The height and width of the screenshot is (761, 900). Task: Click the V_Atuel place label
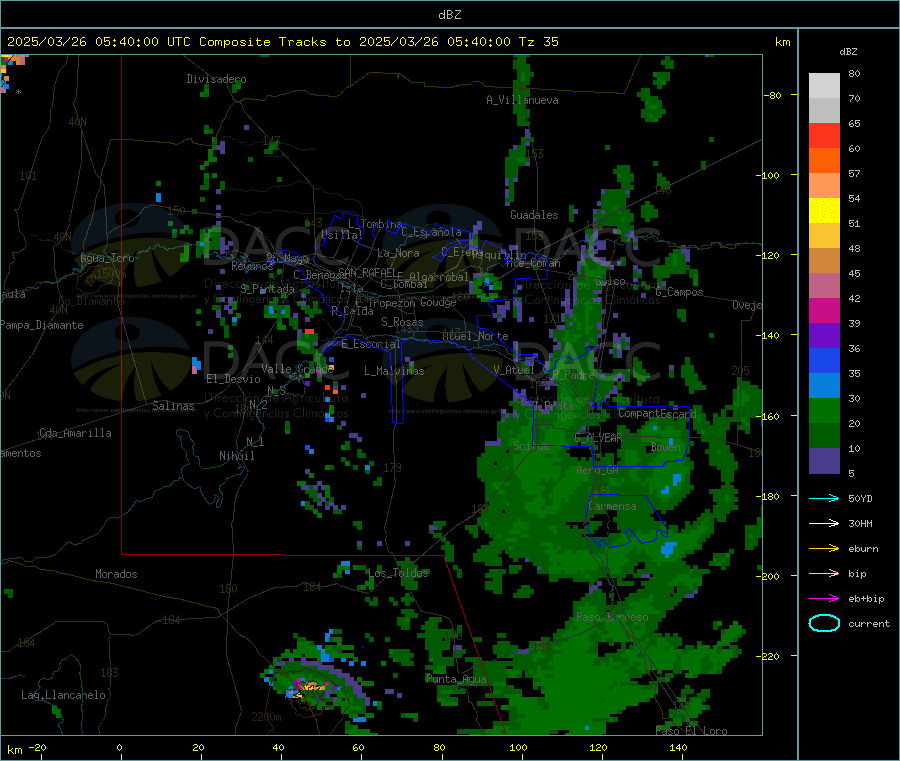[x=514, y=370]
